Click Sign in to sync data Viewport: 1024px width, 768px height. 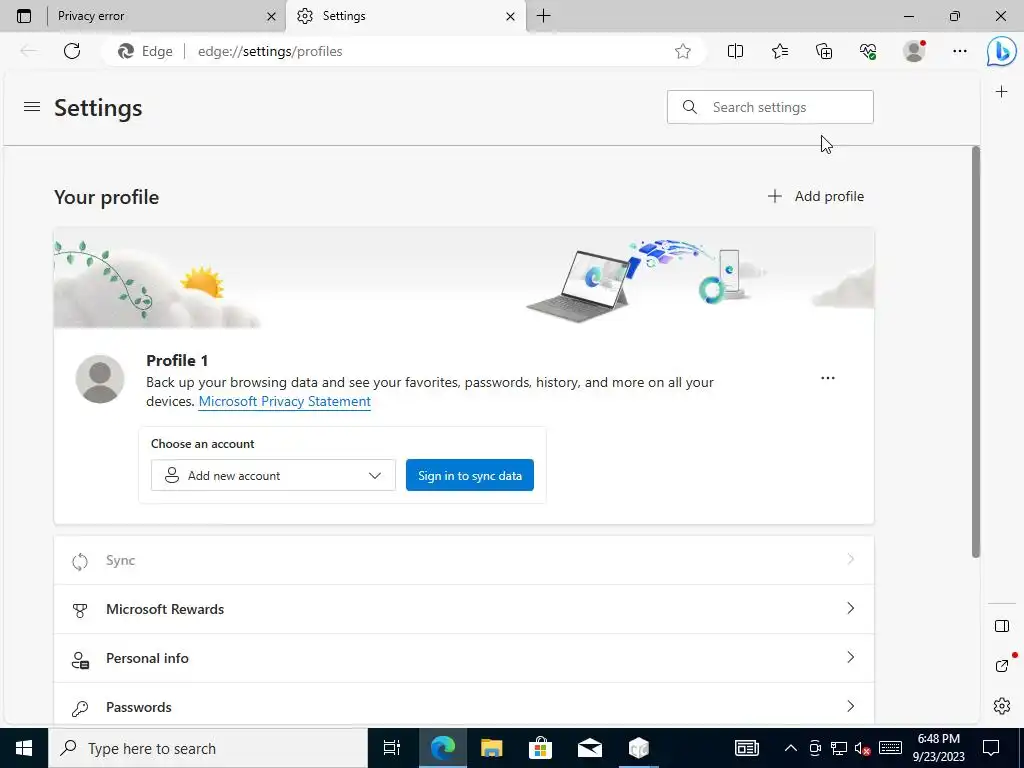click(x=470, y=475)
